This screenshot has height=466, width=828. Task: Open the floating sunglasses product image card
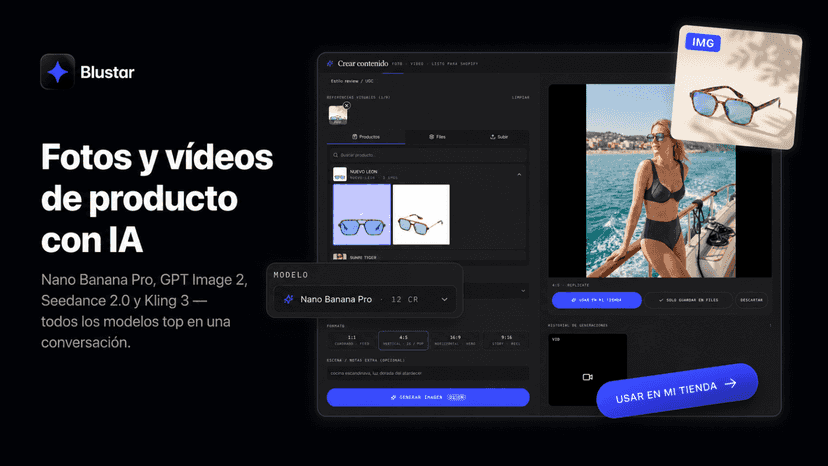point(737,88)
